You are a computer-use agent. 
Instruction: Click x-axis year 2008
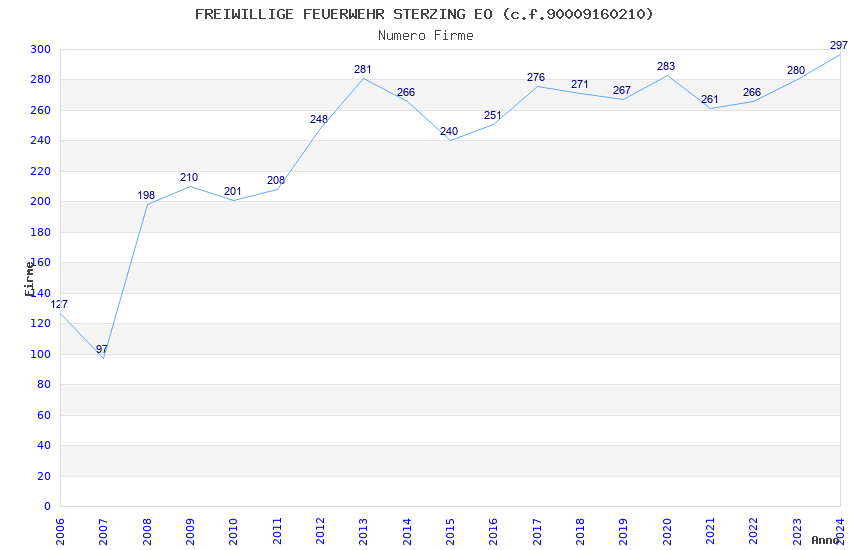click(x=147, y=532)
